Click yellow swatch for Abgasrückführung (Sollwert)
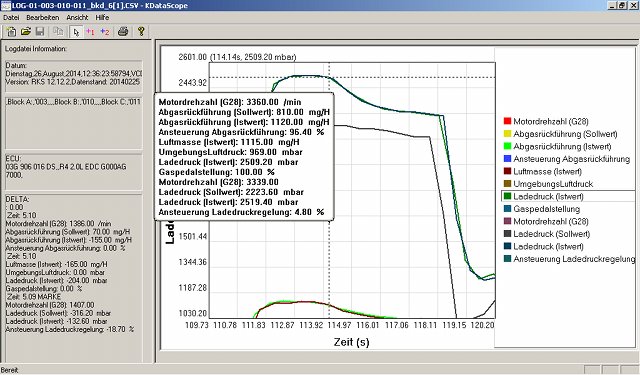 [x=507, y=134]
